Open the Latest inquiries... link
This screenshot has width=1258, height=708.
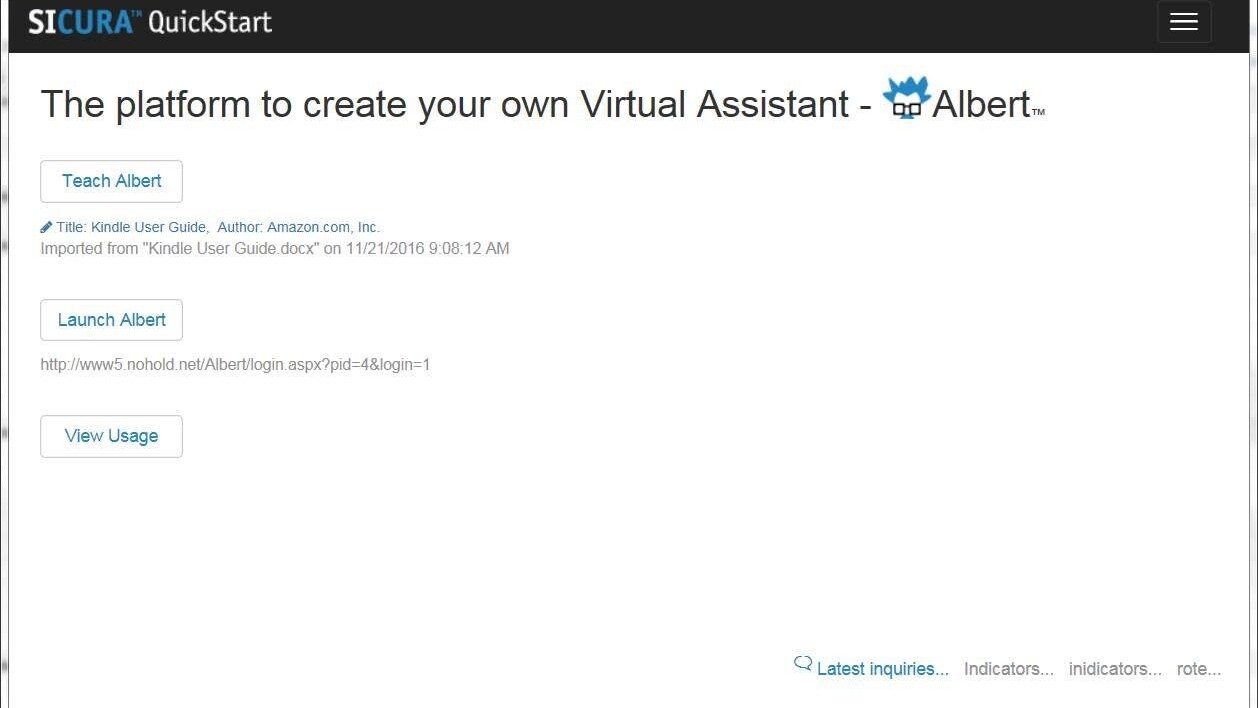[882, 669]
